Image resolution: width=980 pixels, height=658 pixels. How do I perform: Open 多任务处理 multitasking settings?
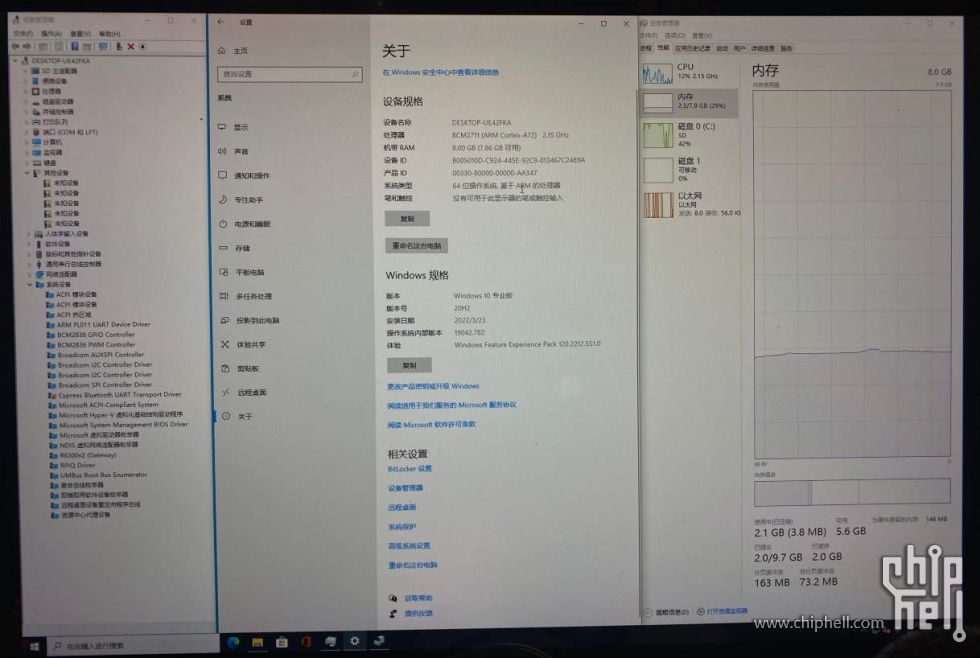253,297
